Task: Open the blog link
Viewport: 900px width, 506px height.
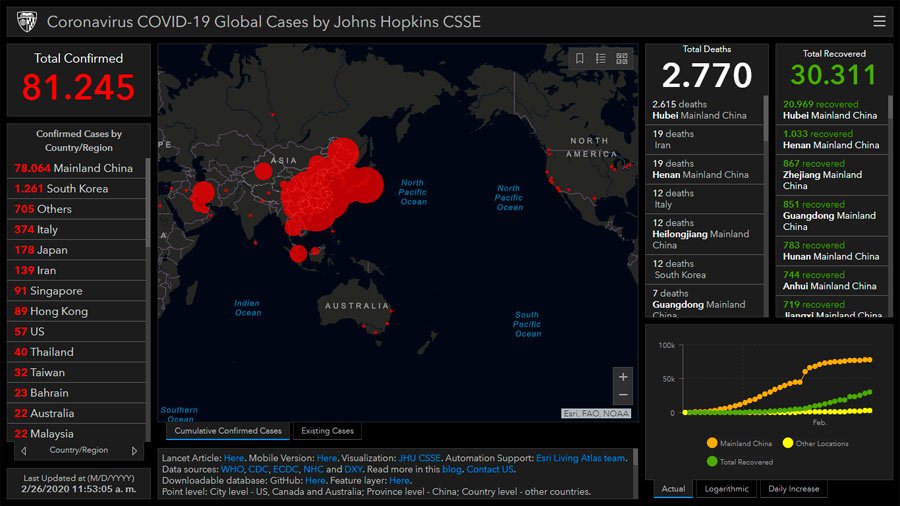Action: (452, 469)
